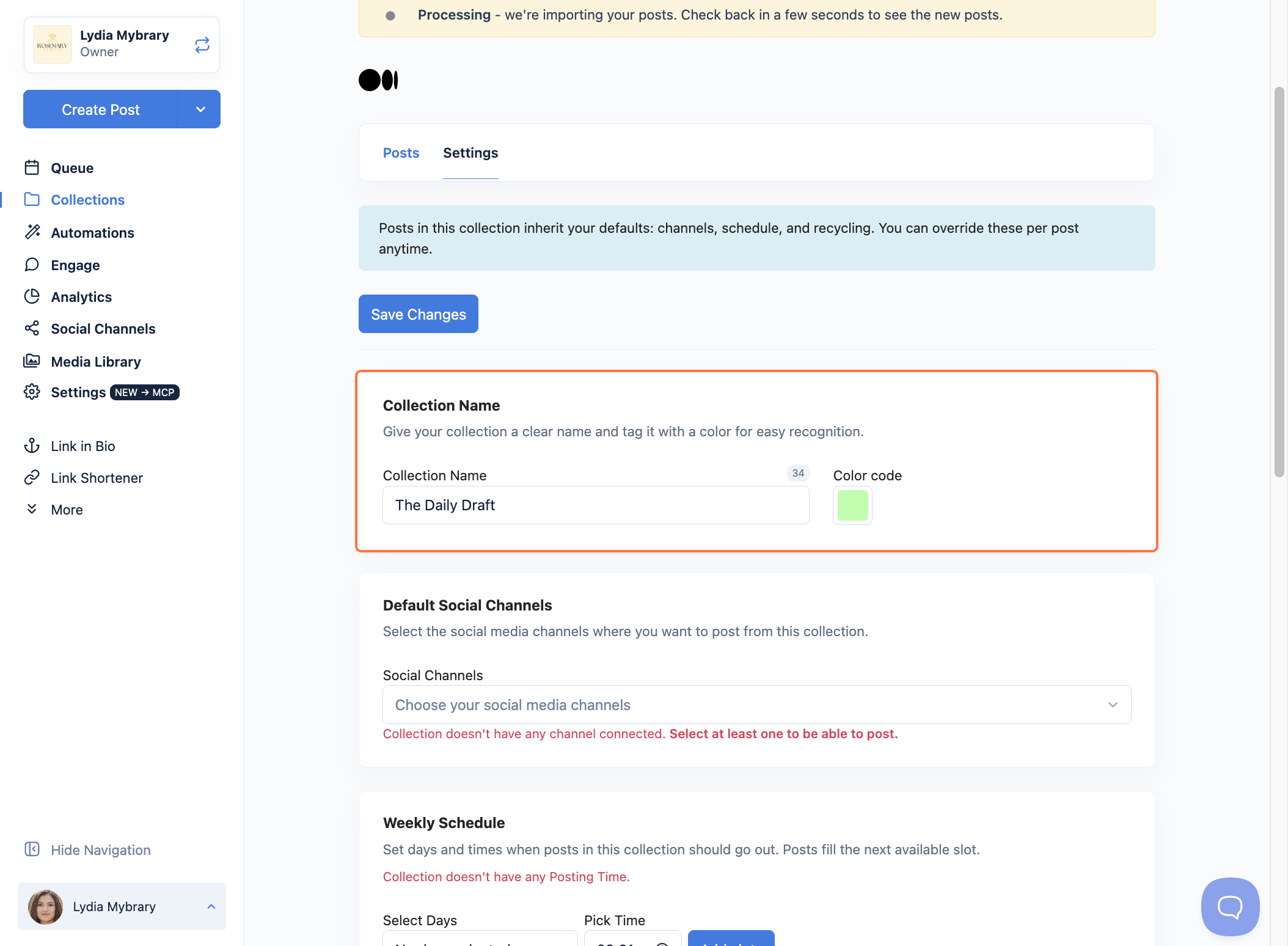1288x946 pixels.
Task: Click the switch workspace arrows icon
Action: click(x=202, y=45)
